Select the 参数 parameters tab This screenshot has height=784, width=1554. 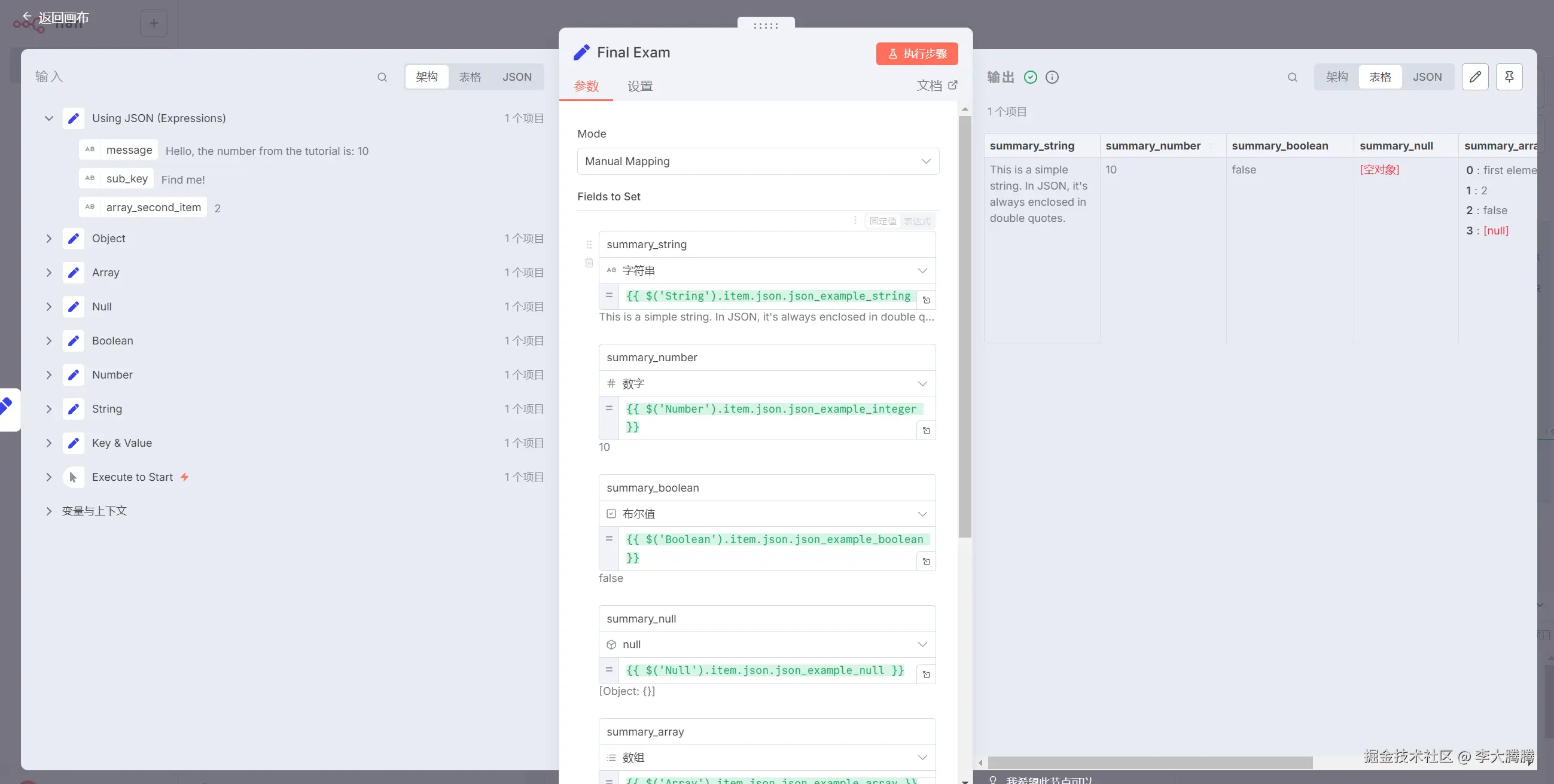(586, 86)
